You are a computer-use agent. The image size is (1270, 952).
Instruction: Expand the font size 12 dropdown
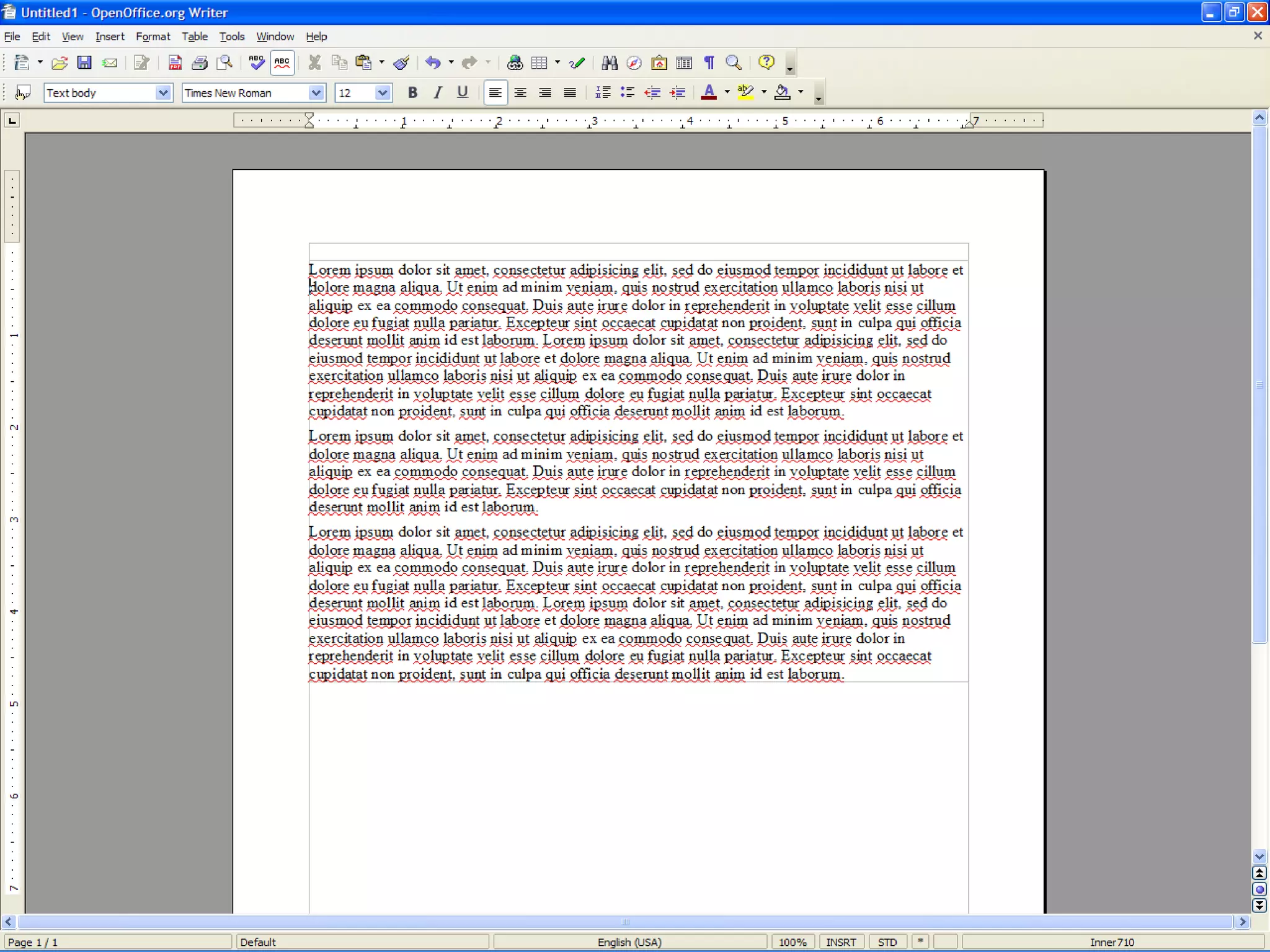[383, 93]
